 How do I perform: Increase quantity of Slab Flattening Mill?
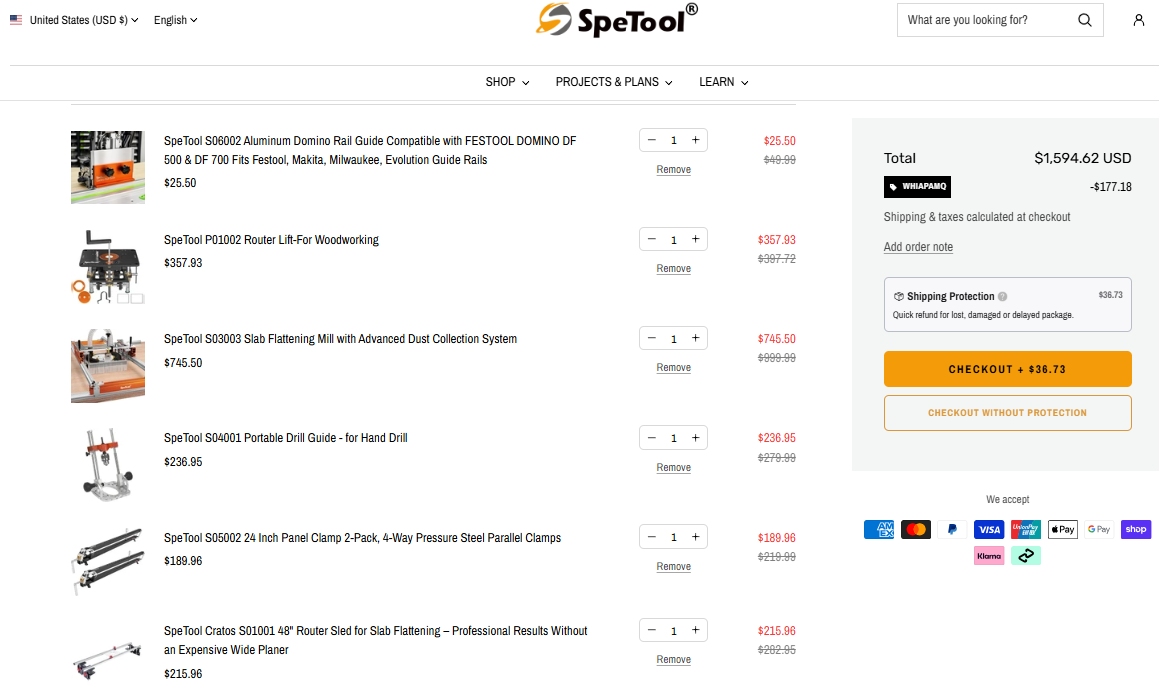(x=696, y=338)
